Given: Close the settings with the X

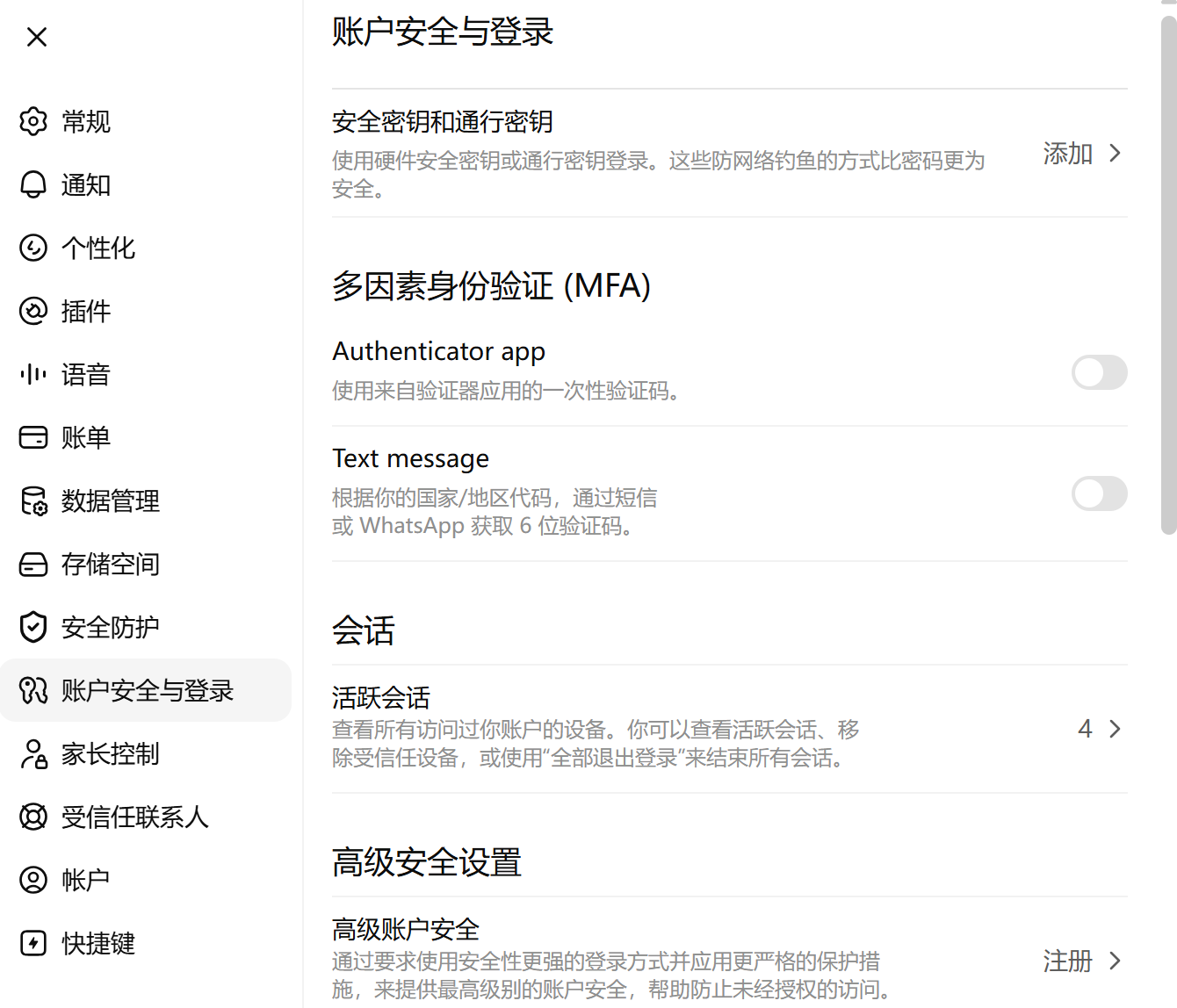Looking at the screenshot, I should click(x=37, y=37).
